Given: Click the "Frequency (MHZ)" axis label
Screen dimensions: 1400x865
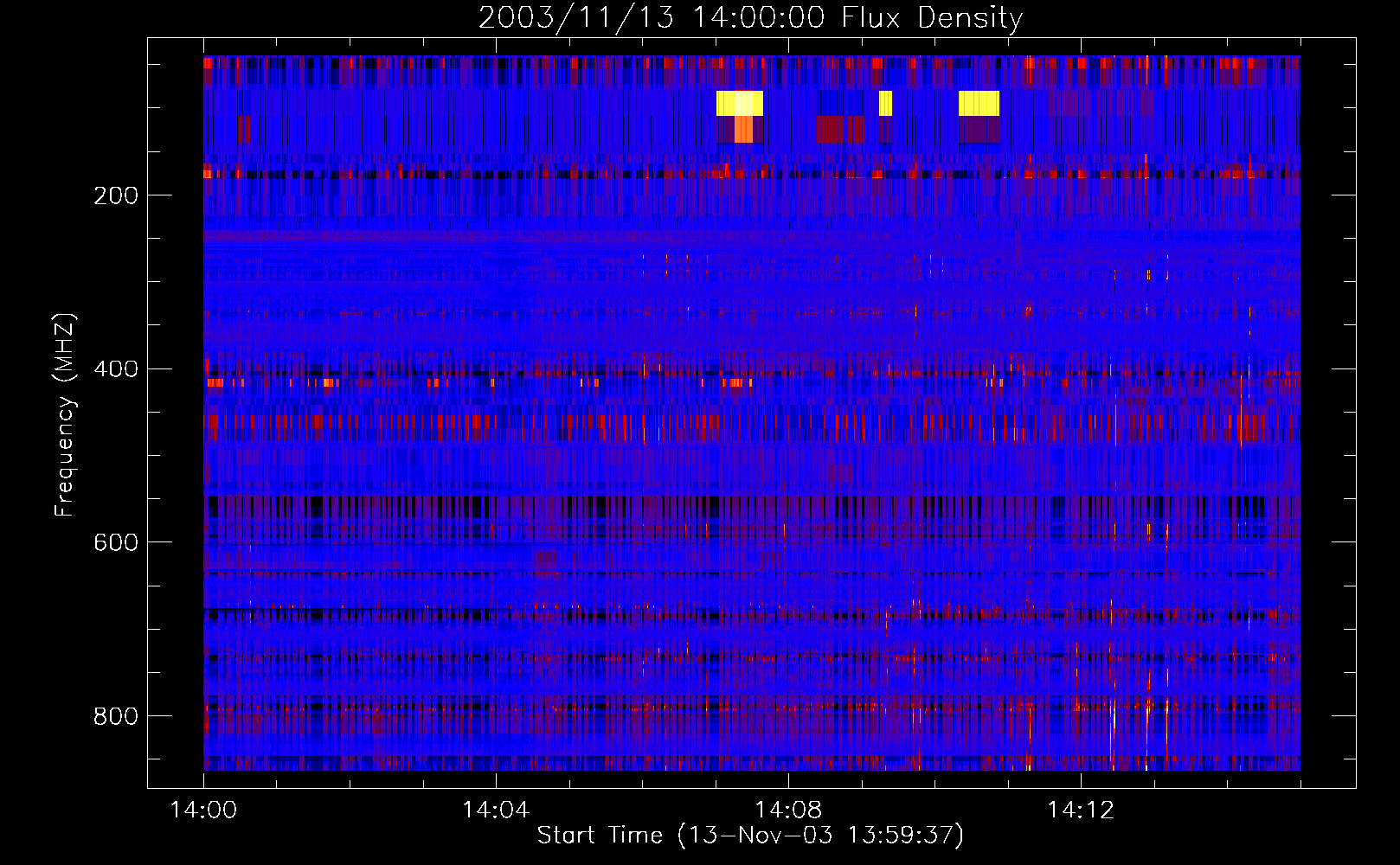Looking at the screenshot, I should [64, 415].
